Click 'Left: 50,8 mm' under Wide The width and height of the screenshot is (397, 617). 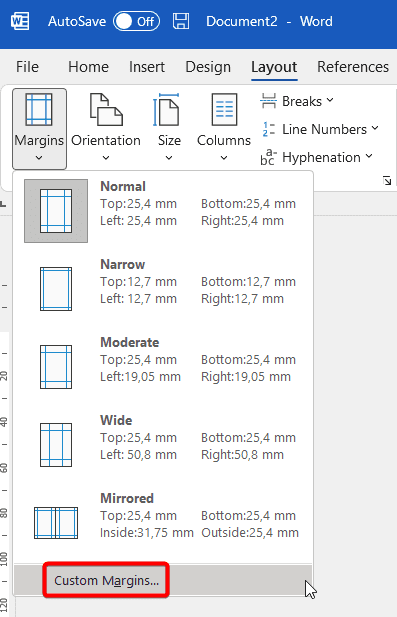[138, 454]
